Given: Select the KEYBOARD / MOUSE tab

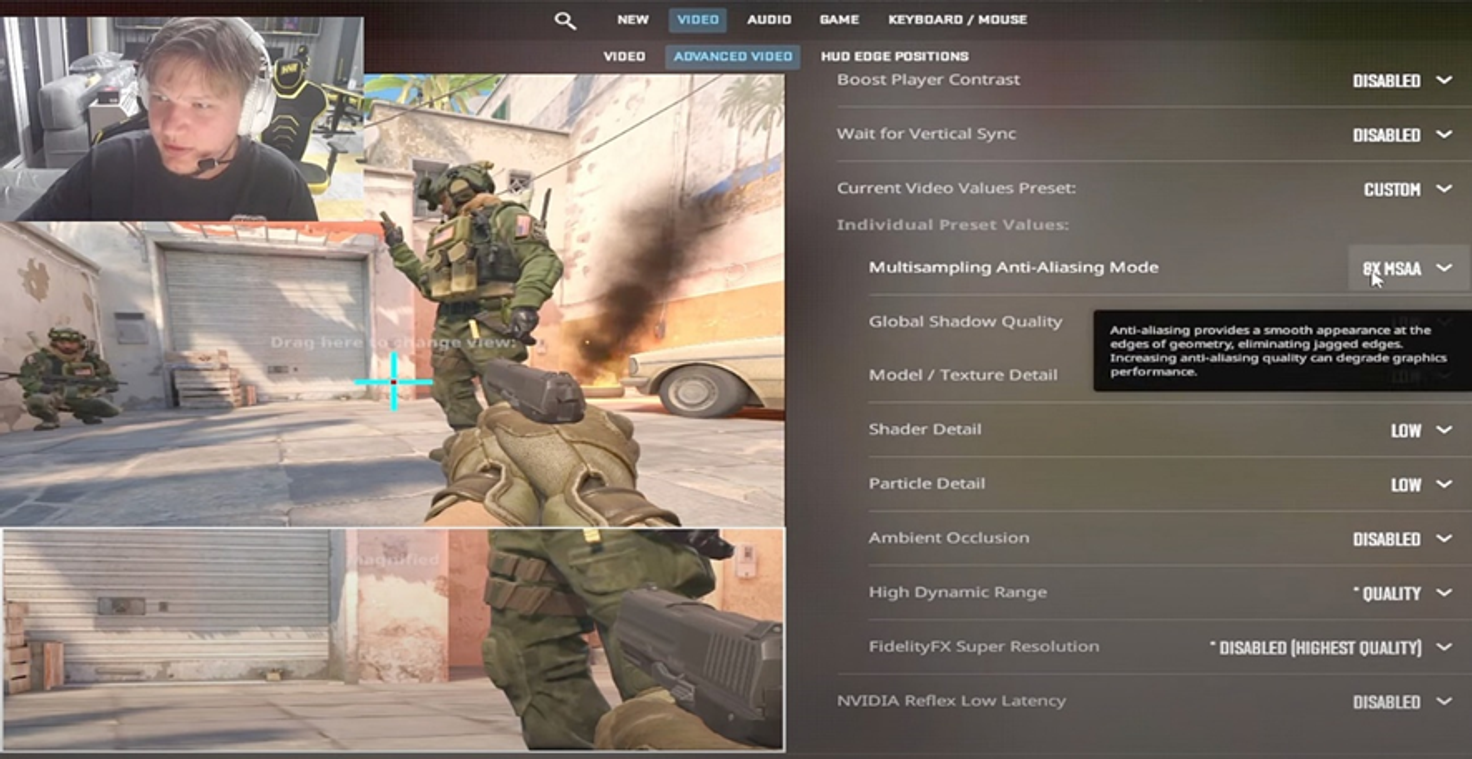Looking at the screenshot, I should click(x=957, y=19).
